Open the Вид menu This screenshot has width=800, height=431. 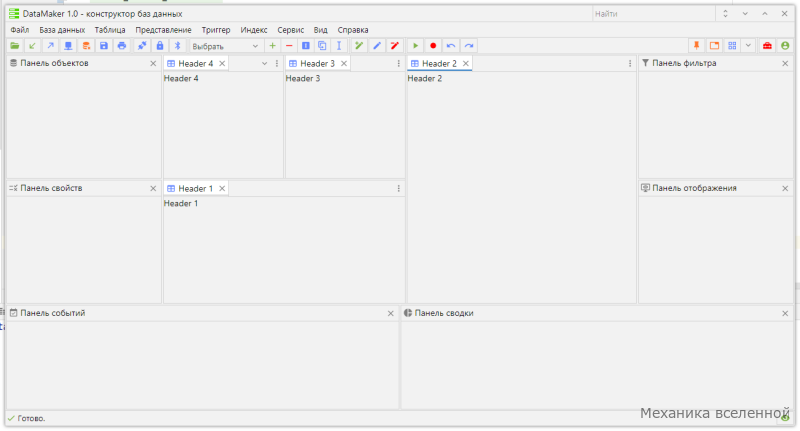[320, 30]
